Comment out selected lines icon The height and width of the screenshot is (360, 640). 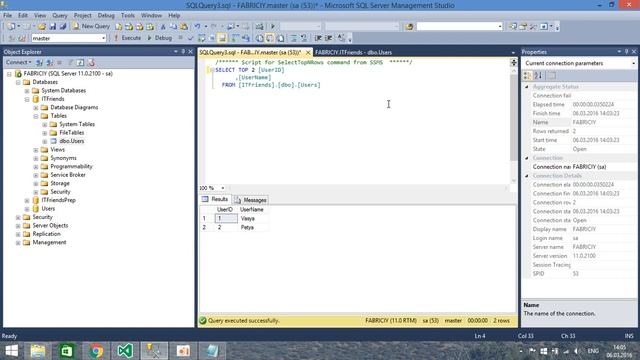[x=293, y=38]
